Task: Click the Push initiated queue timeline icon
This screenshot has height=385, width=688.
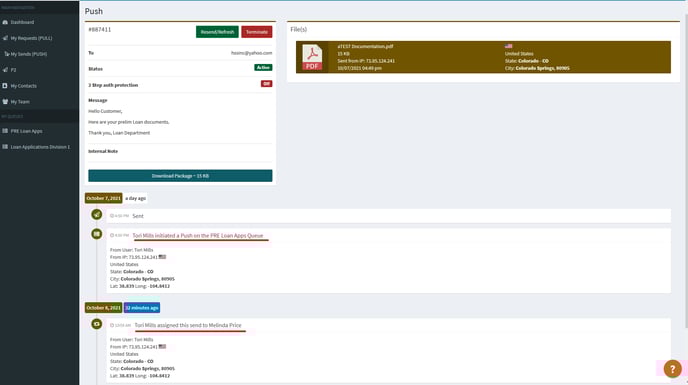Action: 97,234
